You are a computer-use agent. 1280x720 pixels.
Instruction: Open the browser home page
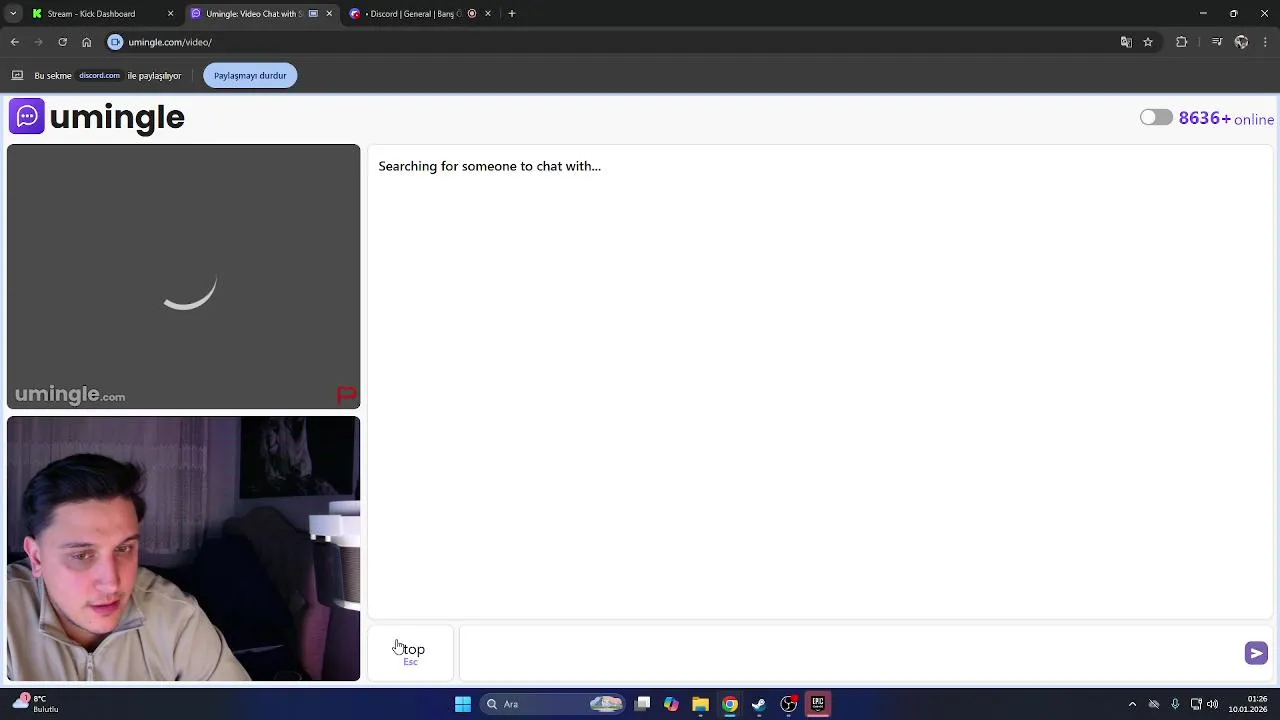87,42
